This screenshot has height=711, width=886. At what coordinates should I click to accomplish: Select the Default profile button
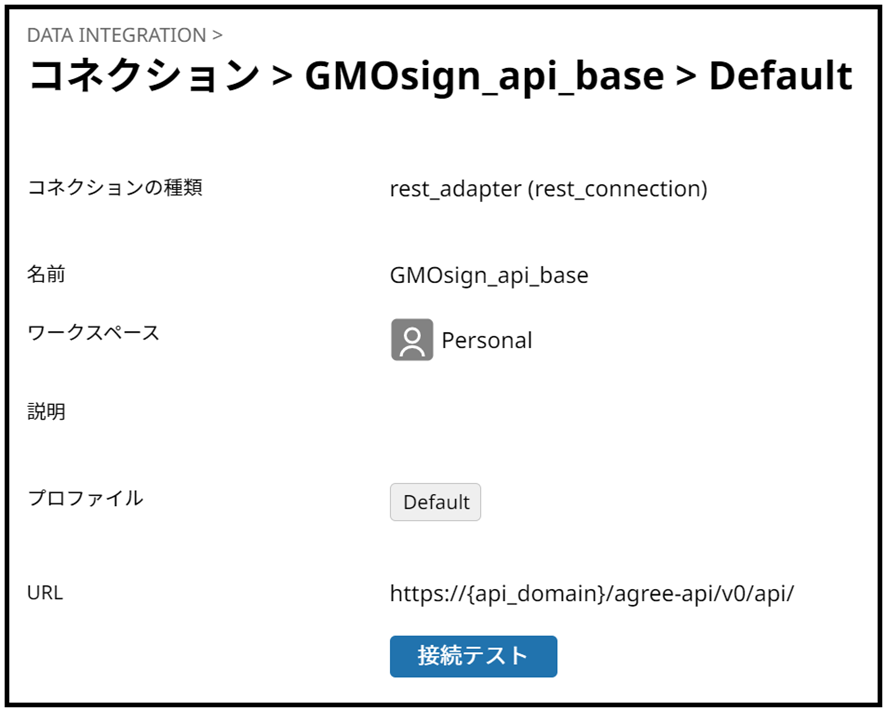[435, 502]
